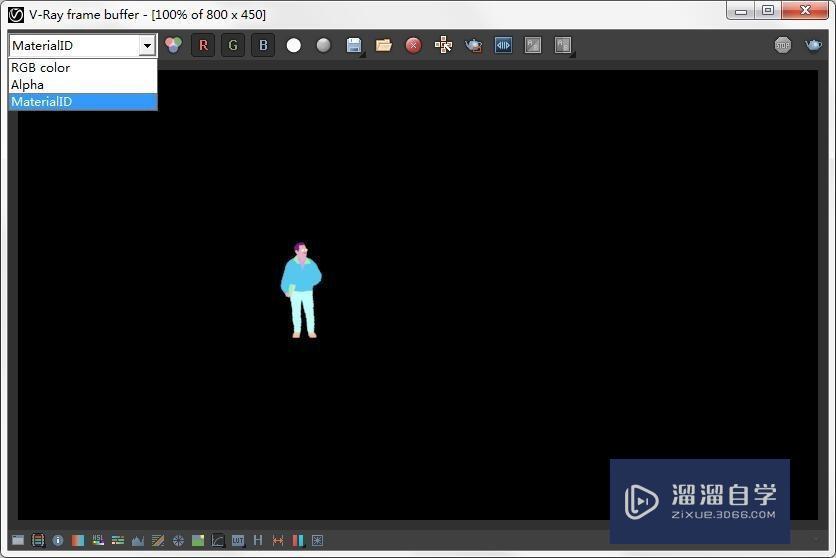The width and height of the screenshot is (836, 558).
Task: Switch to alpha channel white circle icon
Action: click(x=293, y=45)
